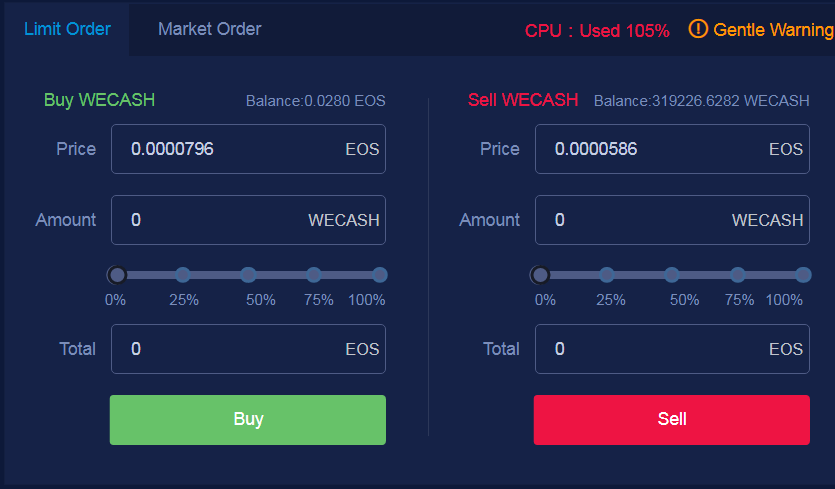Set Sell slider to 50%
Viewport: 835px width, 489px height.
click(x=672, y=275)
